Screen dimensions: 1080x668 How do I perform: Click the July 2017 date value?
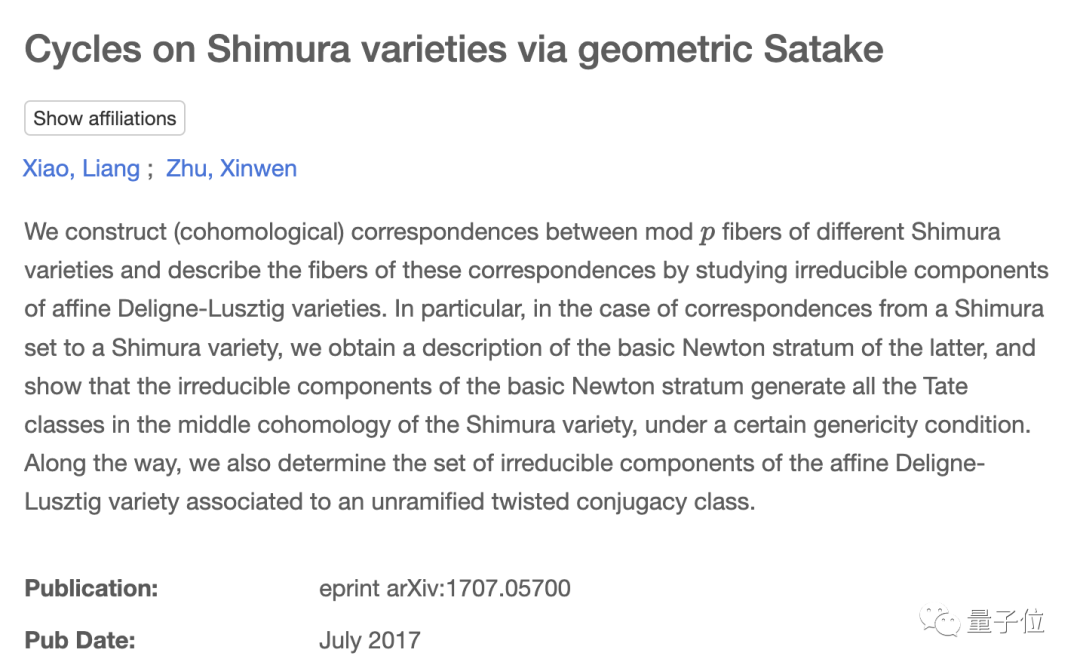pos(370,640)
